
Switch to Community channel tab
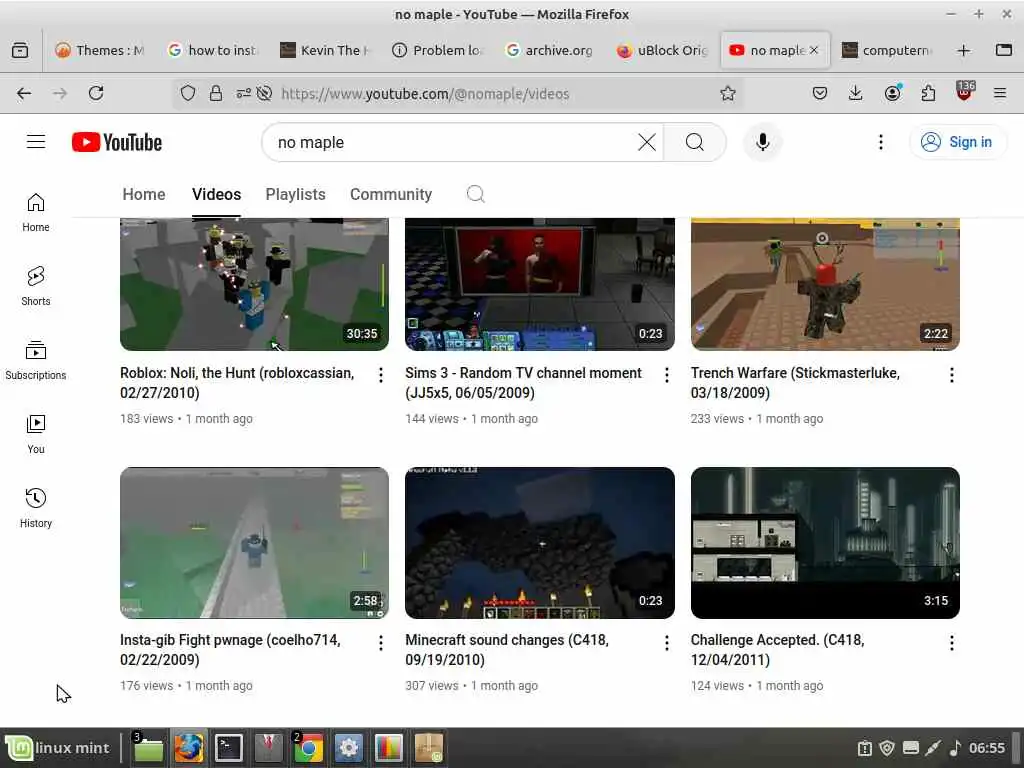click(x=391, y=195)
